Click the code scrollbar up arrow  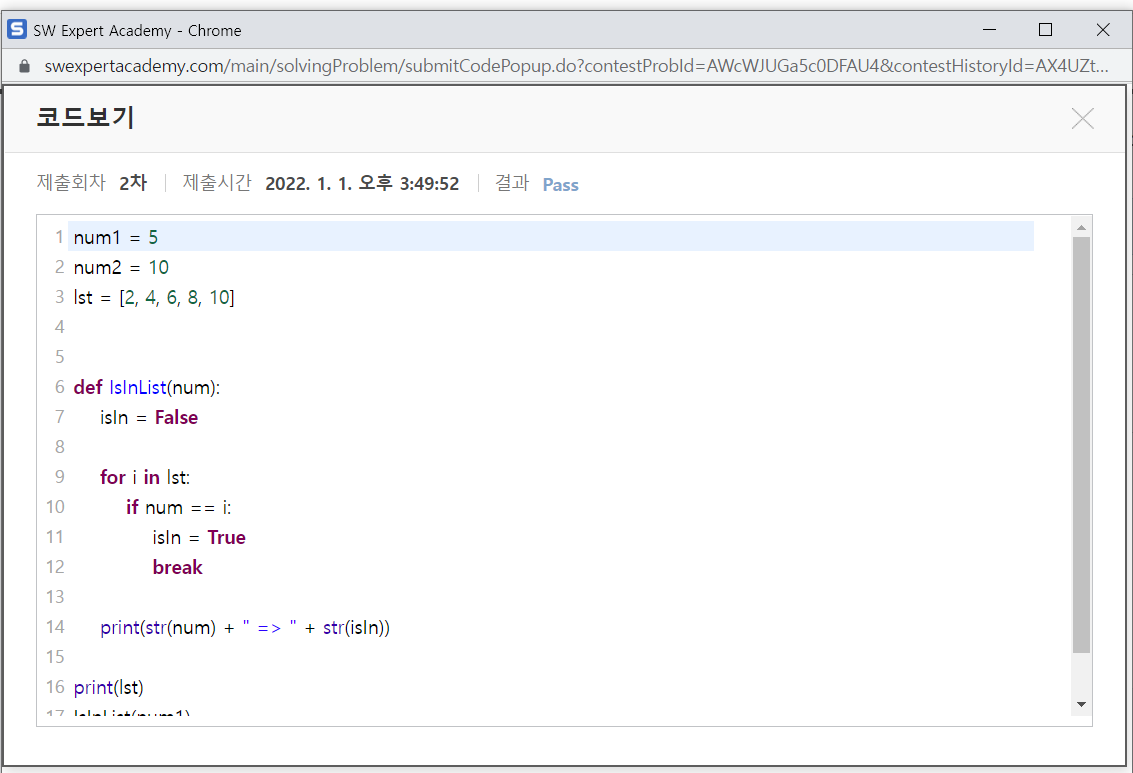(x=1081, y=228)
